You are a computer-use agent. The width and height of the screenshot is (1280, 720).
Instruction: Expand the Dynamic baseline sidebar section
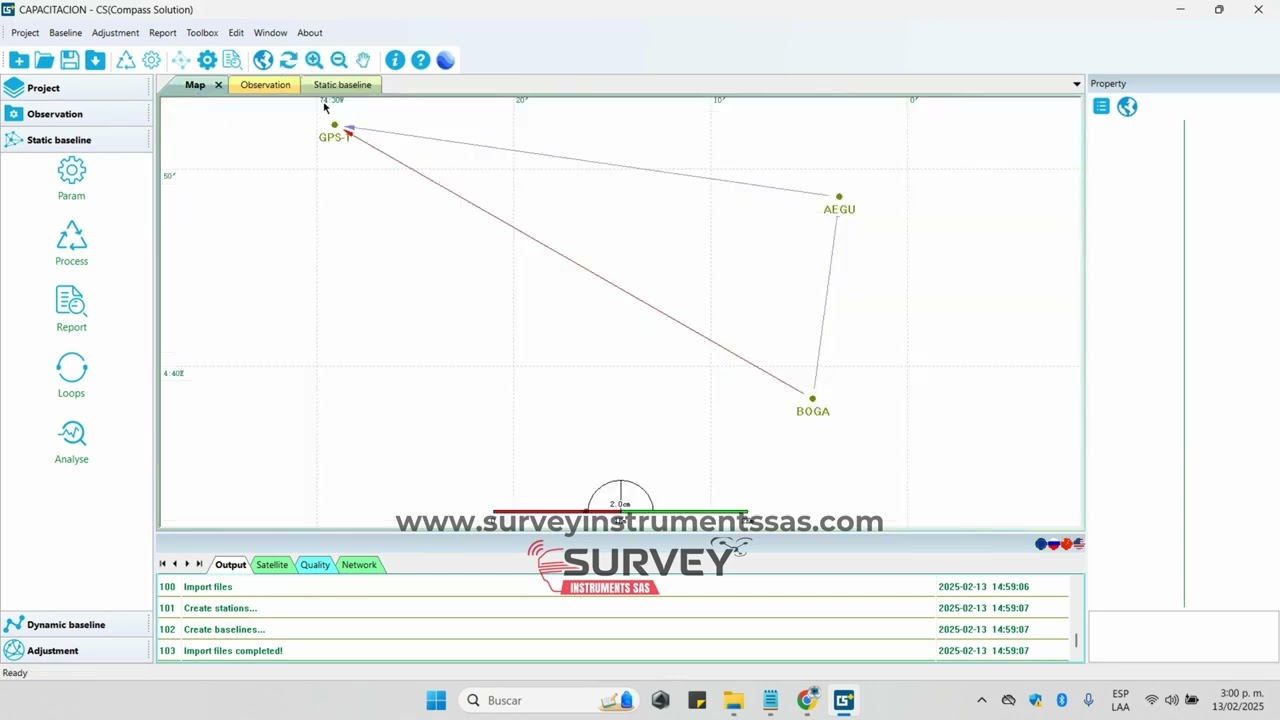click(76, 625)
